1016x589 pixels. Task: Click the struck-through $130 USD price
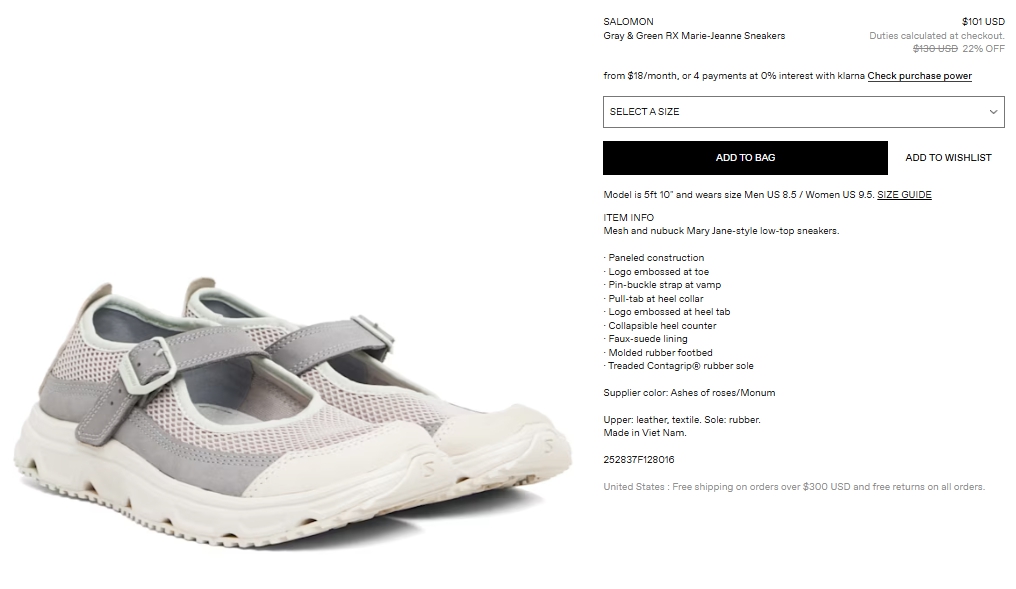click(x=935, y=49)
